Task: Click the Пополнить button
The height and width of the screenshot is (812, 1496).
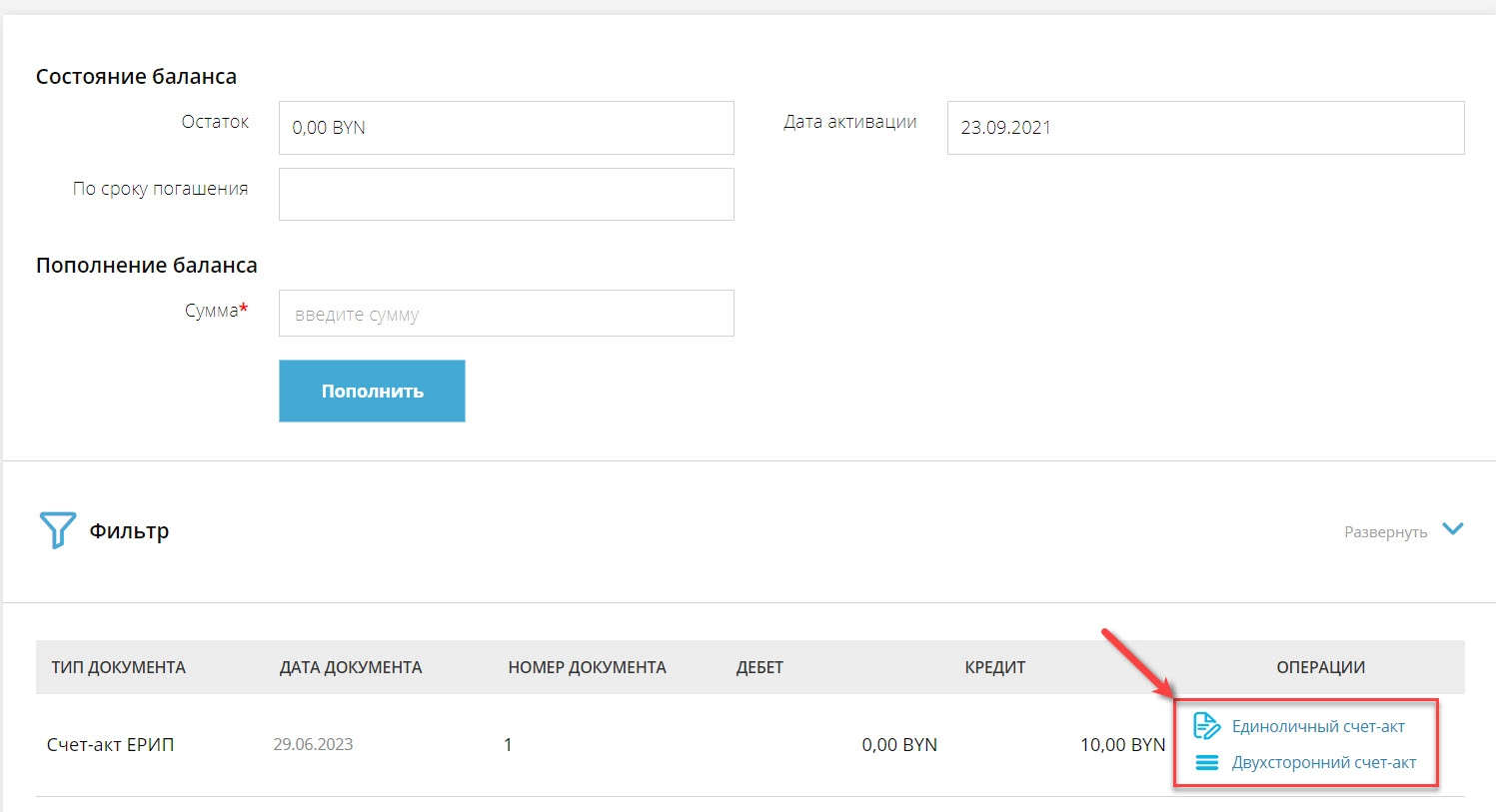Action: [x=372, y=391]
